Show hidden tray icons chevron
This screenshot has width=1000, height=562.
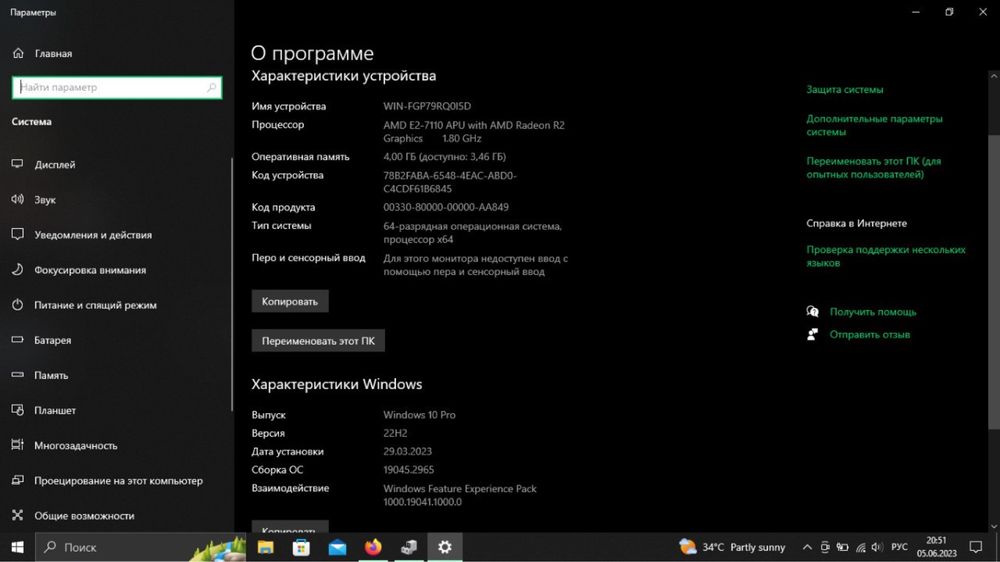coord(807,547)
